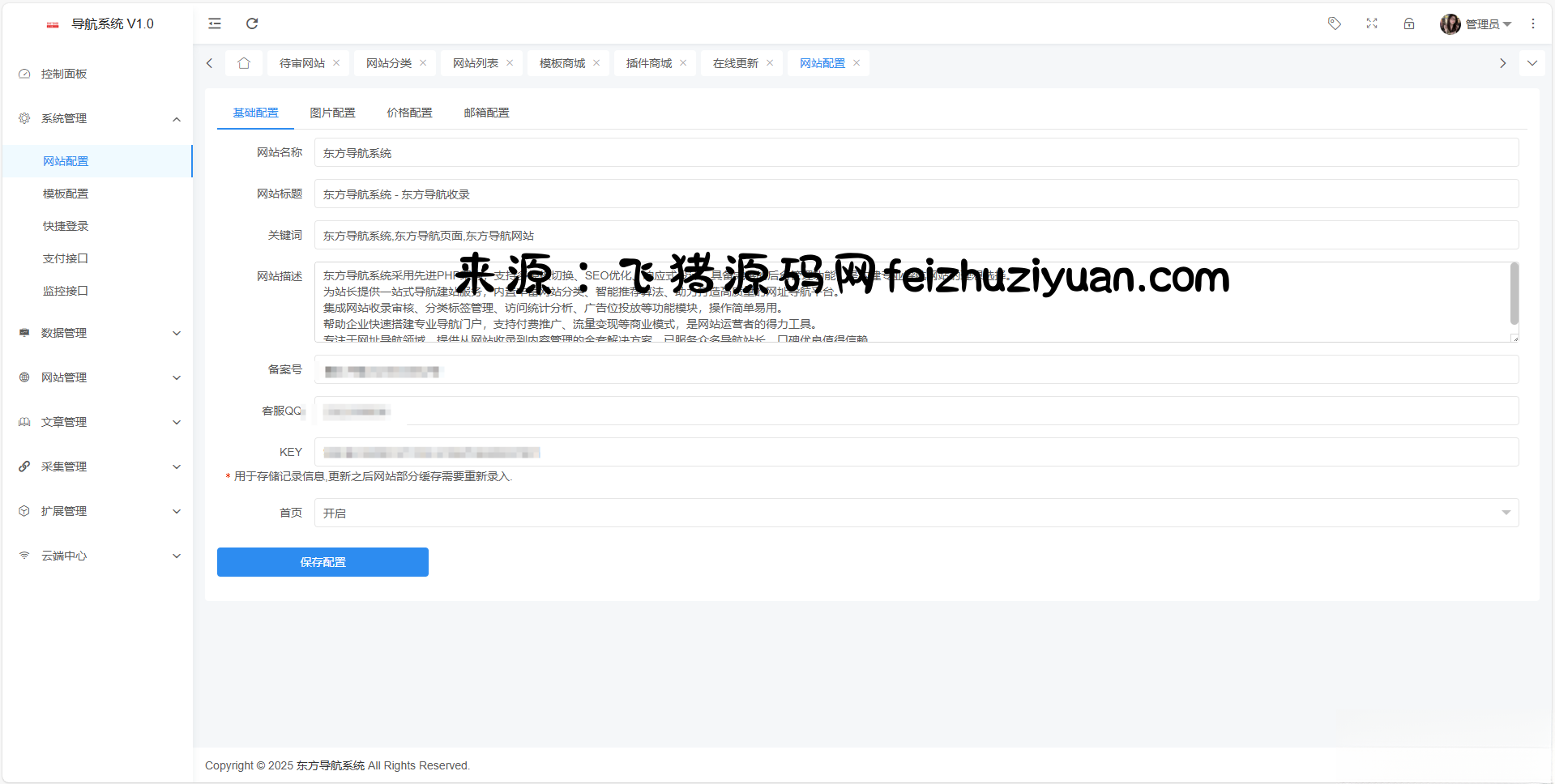Open the 管理员 user dropdown

tap(1476, 24)
